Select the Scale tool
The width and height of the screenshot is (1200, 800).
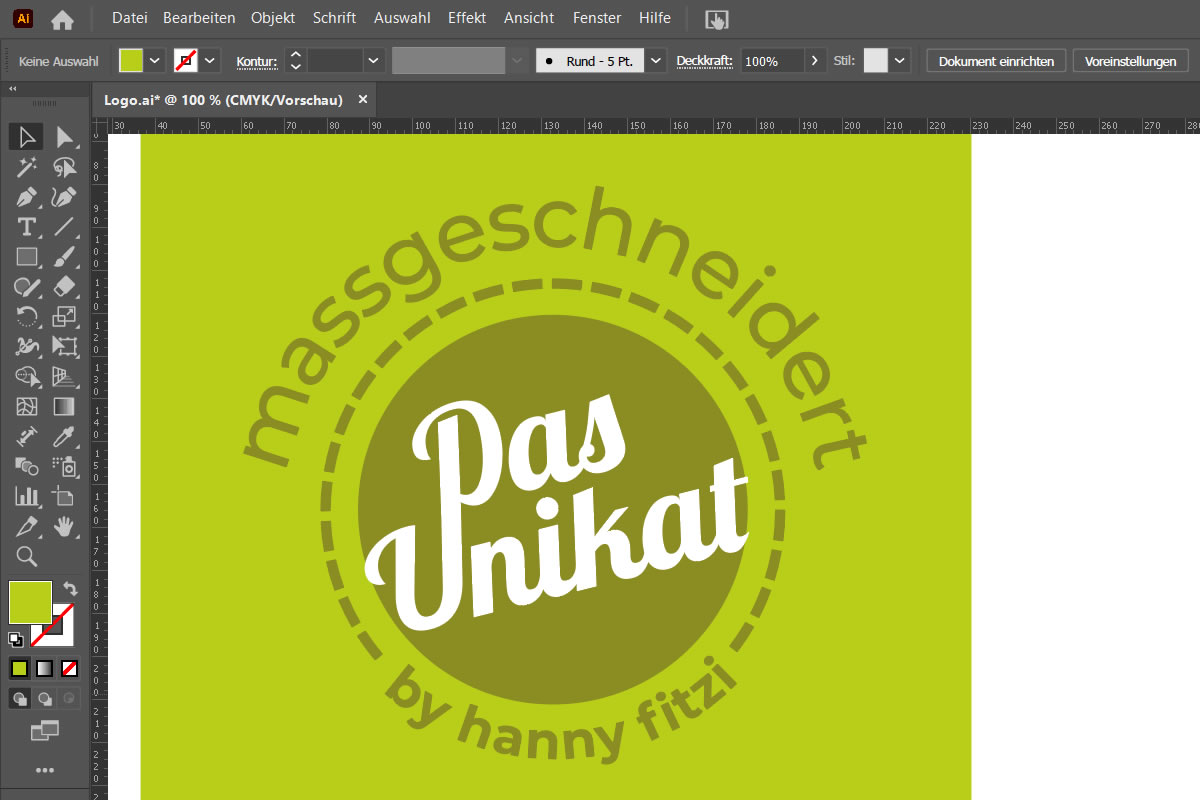click(65, 317)
